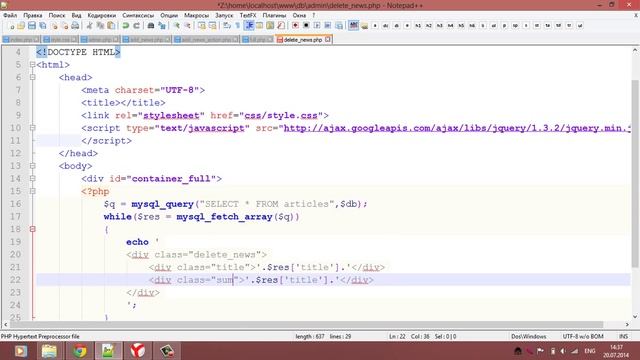This screenshot has height=360, width=640.
Task: Open Yandex browser from the taskbar
Action: (138, 351)
